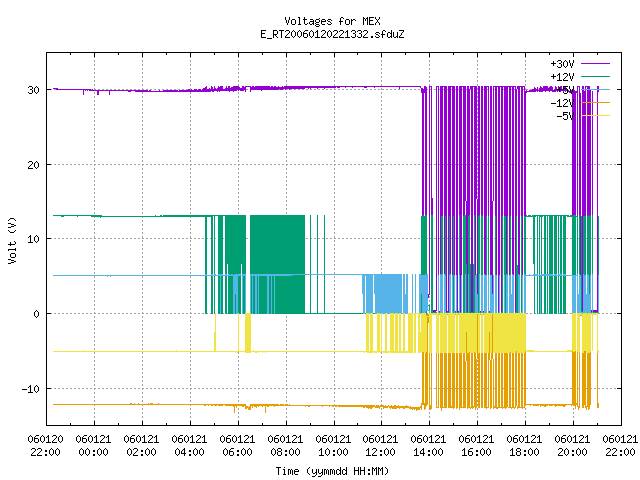The height and width of the screenshot is (480, 640).
Task: Click the x-axis label 060121 18:00
Action: click(524, 446)
